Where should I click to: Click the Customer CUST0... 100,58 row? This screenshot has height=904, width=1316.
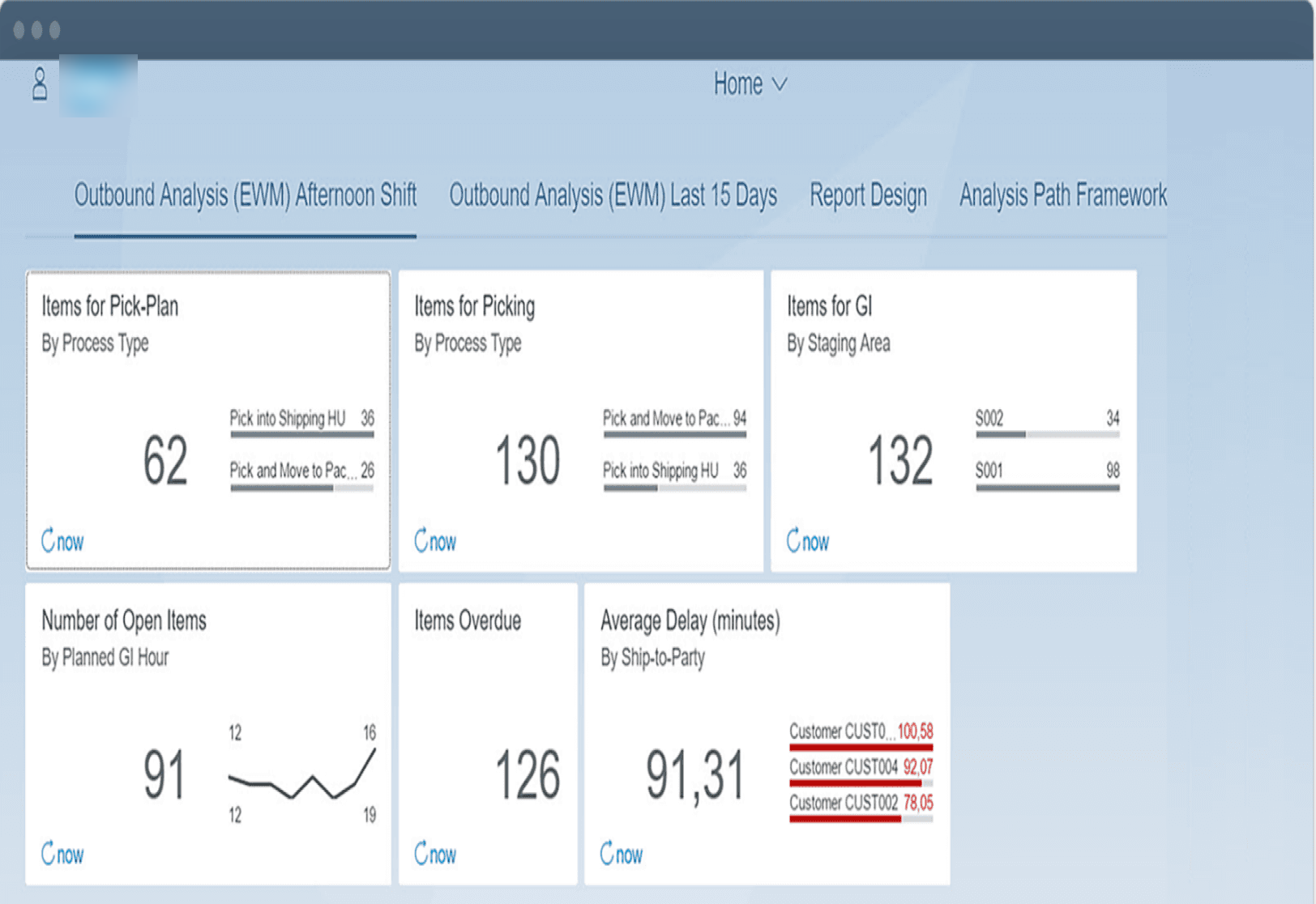[x=861, y=736]
